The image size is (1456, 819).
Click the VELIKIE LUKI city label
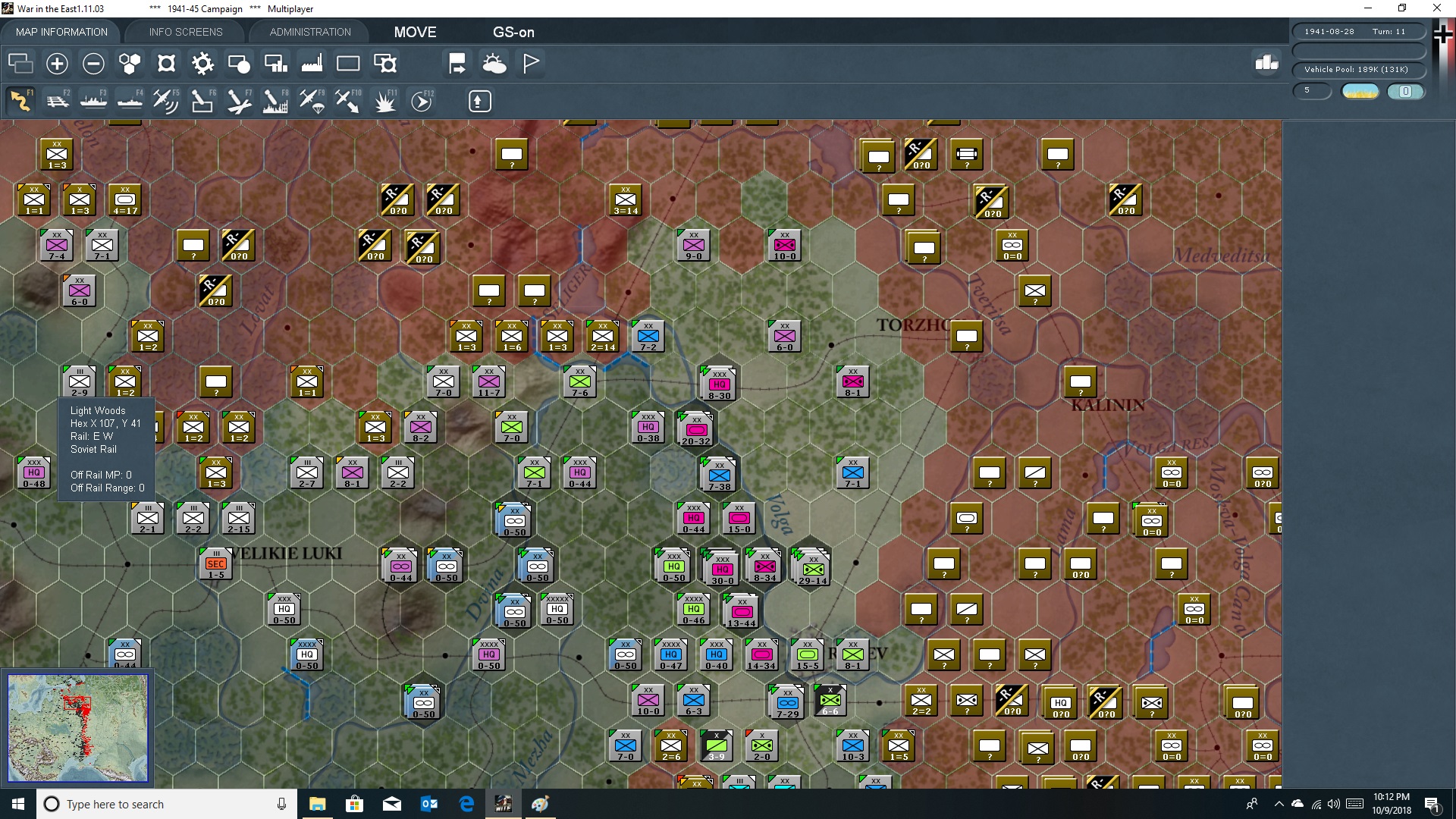pos(286,554)
